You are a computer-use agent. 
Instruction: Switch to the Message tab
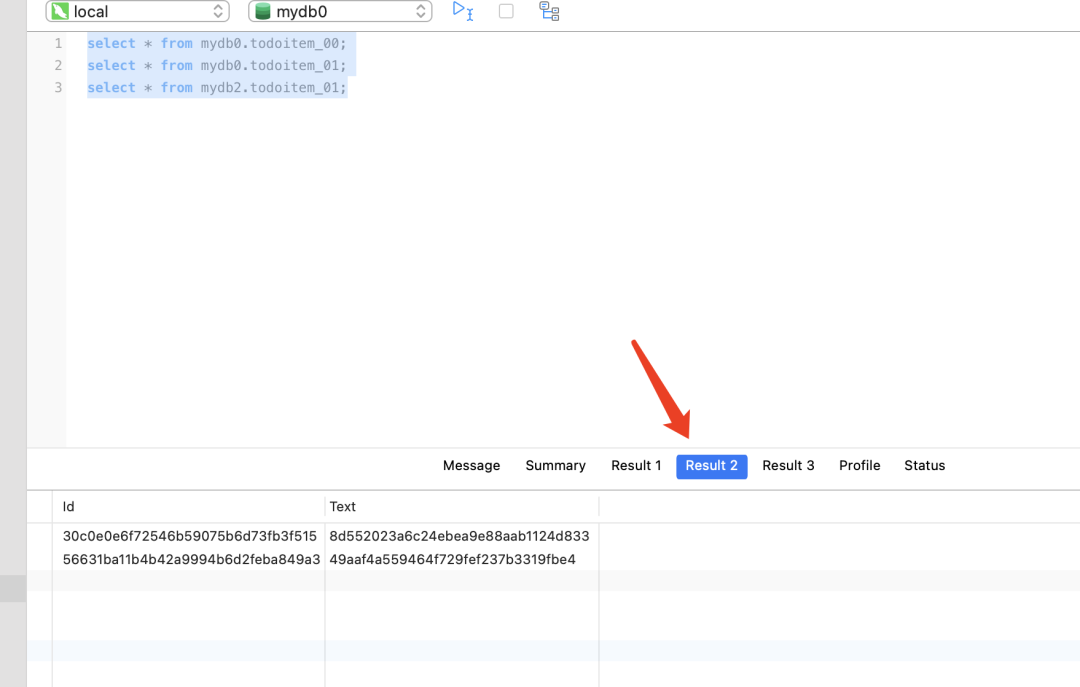click(x=471, y=466)
